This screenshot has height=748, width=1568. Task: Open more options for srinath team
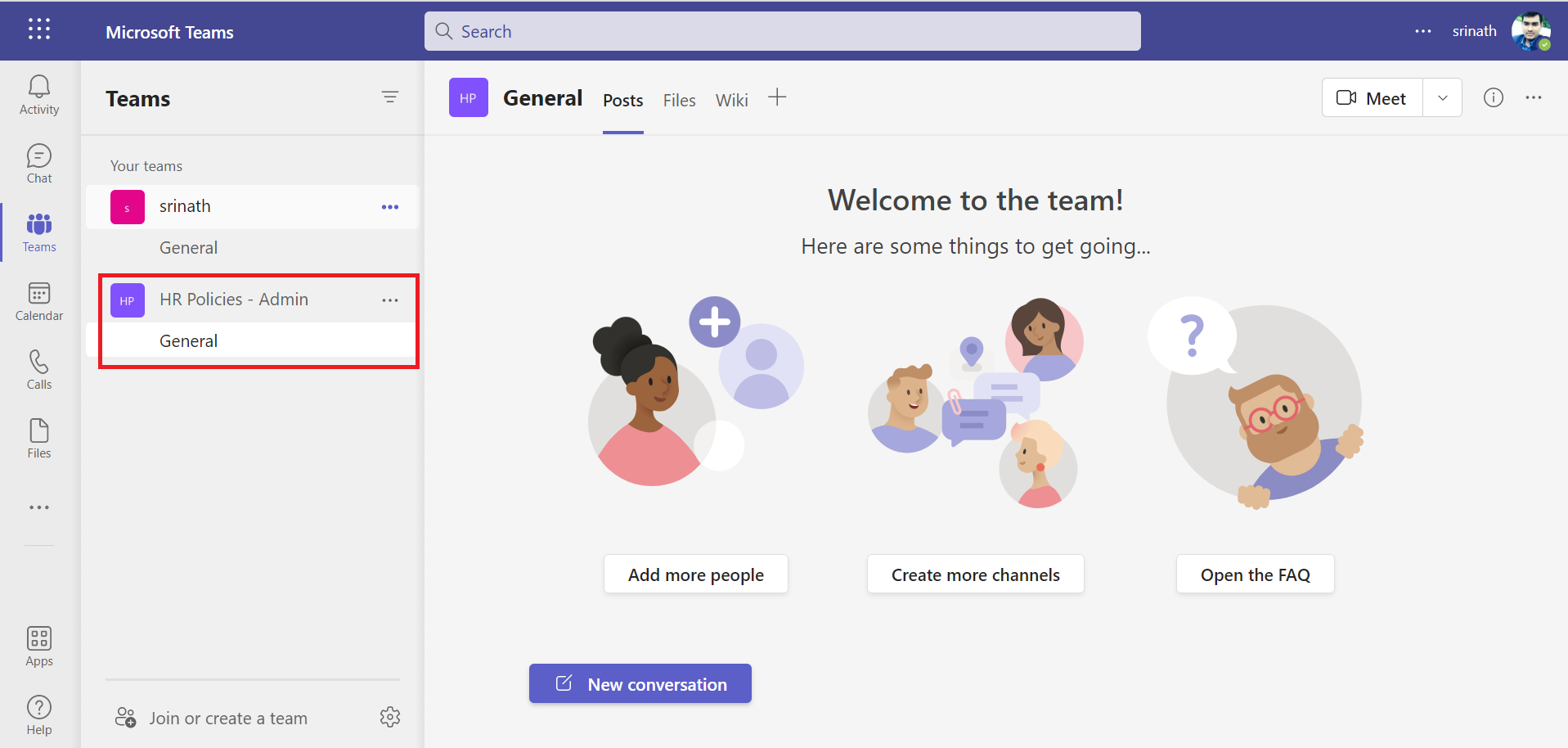click(x=390, y=207)
